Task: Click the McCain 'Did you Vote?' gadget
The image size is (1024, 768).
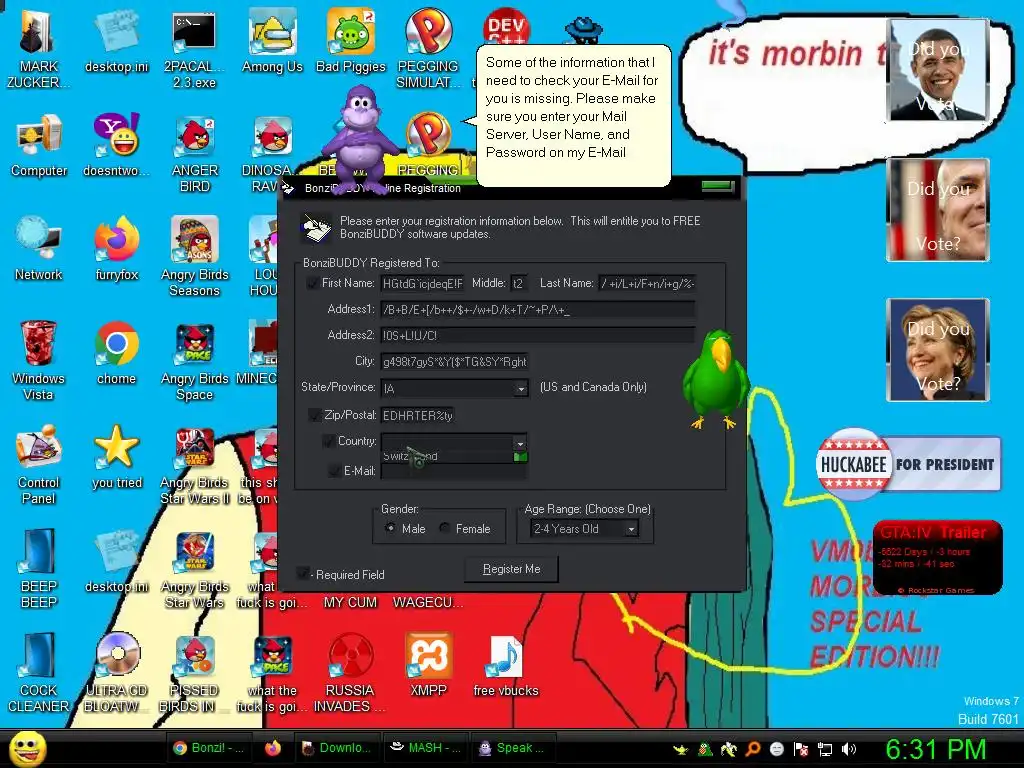Action: (x=938, y=210)
